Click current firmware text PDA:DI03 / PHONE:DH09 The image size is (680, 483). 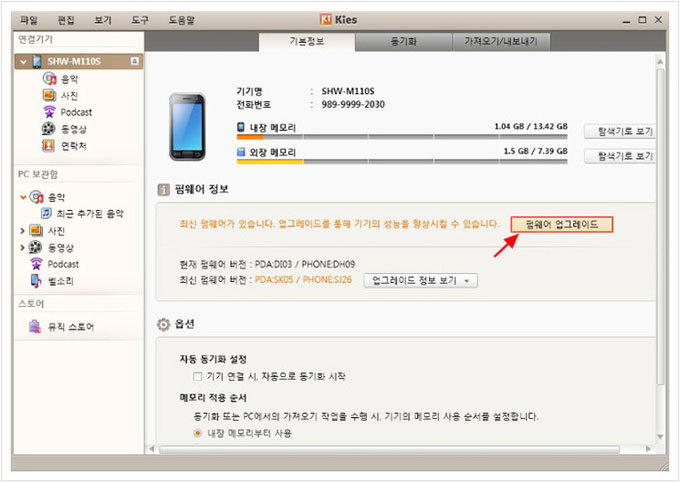click(x=305, y=264)
